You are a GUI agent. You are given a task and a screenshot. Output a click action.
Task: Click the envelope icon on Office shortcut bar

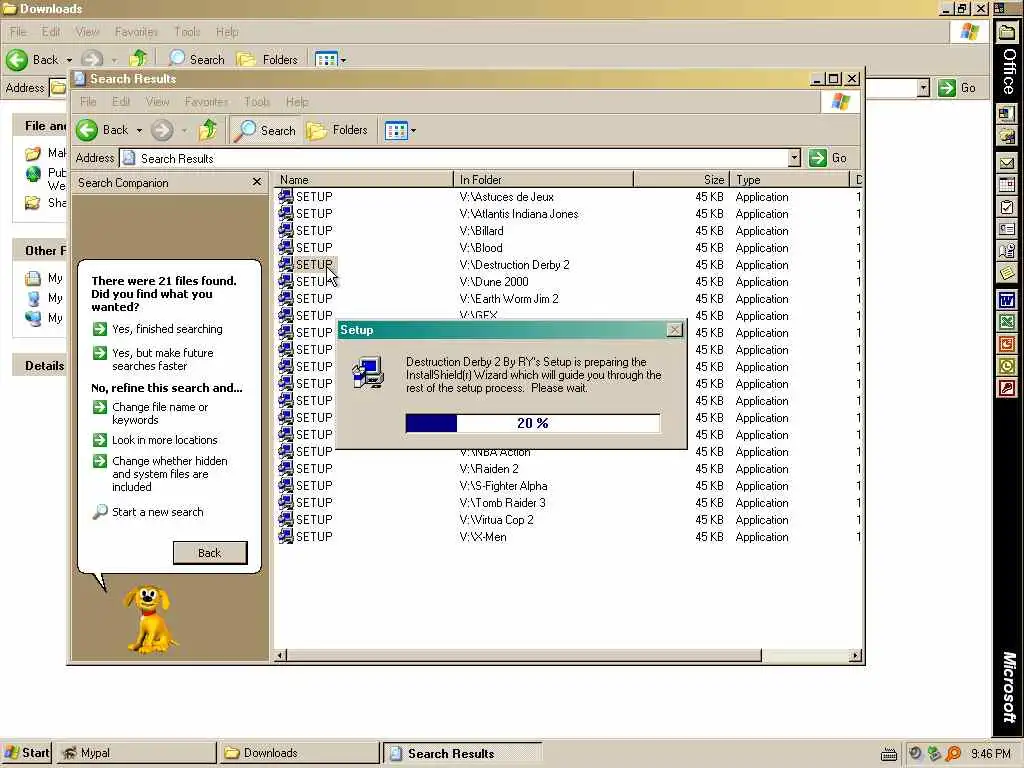[1006, 163]
